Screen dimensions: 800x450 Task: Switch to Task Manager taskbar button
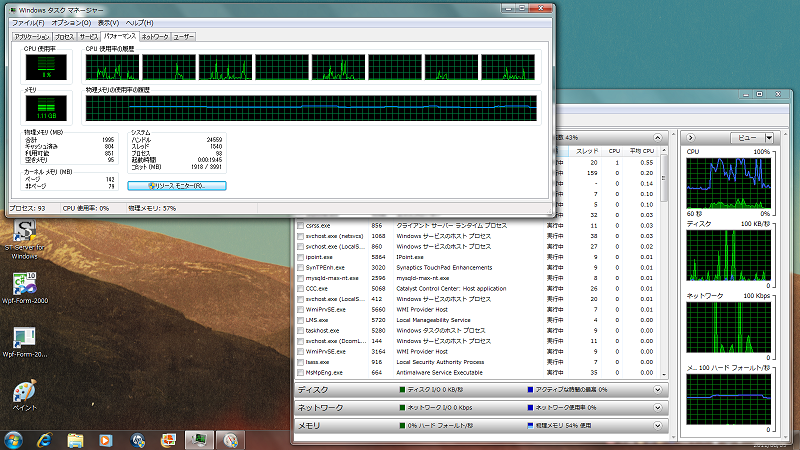pyautogui.click(x=199, y=440)
